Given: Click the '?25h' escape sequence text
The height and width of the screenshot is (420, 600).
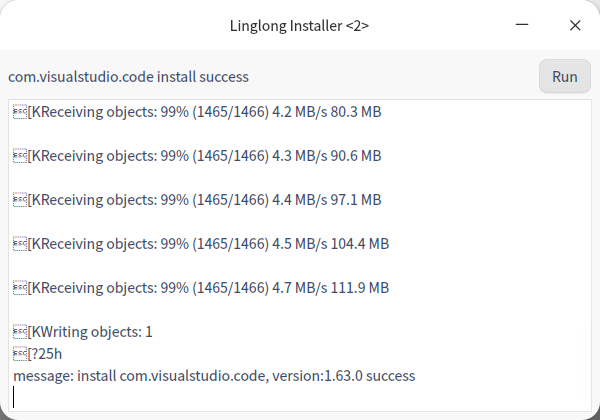Looking at the screenshot, I should point(49,354).
